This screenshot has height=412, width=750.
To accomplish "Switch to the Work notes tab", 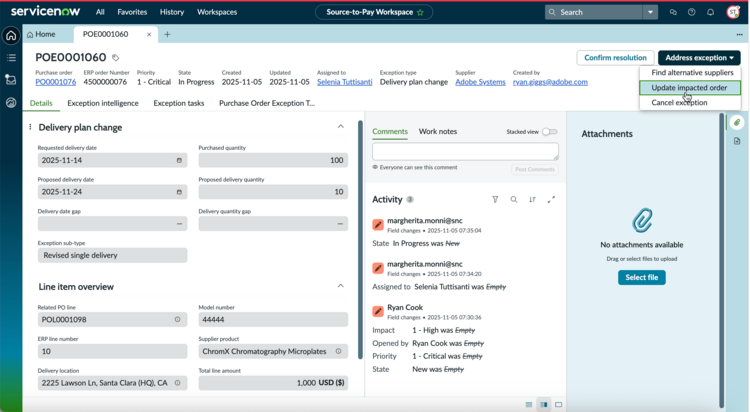I will pos(438,132).
